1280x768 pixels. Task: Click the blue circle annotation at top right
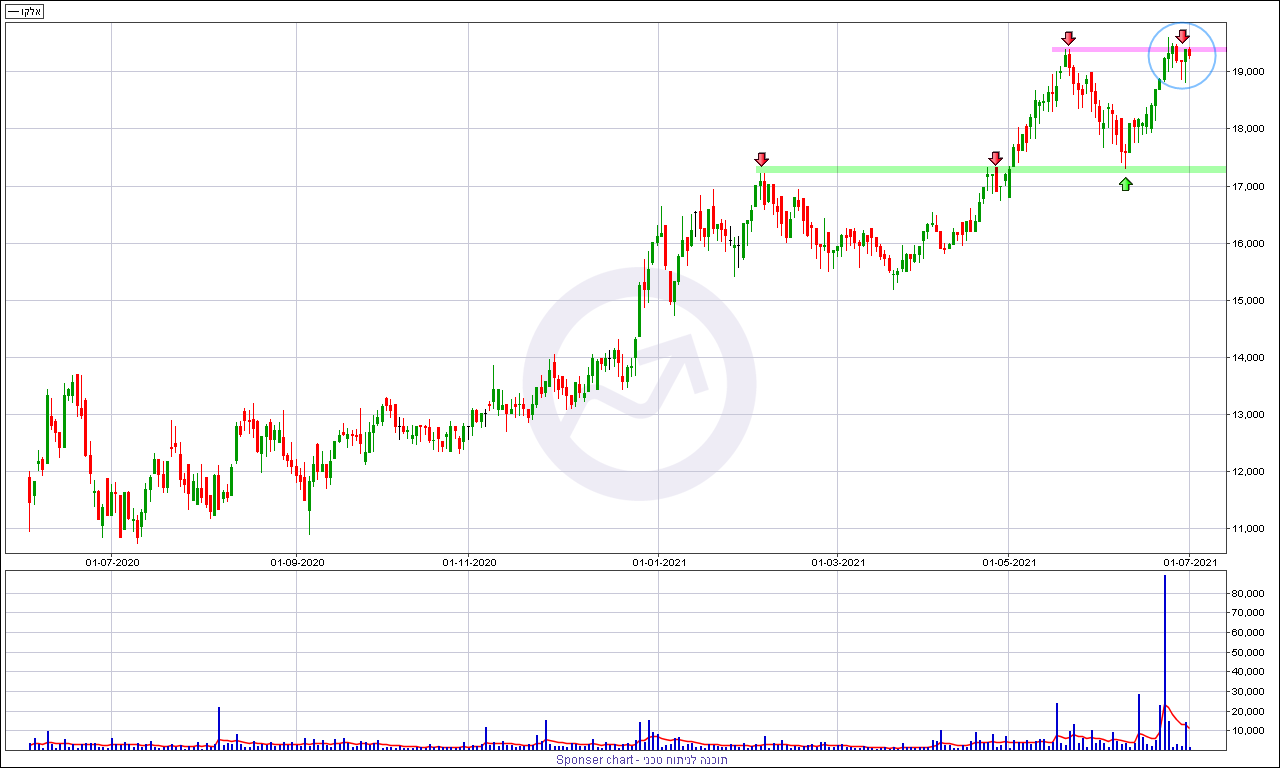(1182, 55)
